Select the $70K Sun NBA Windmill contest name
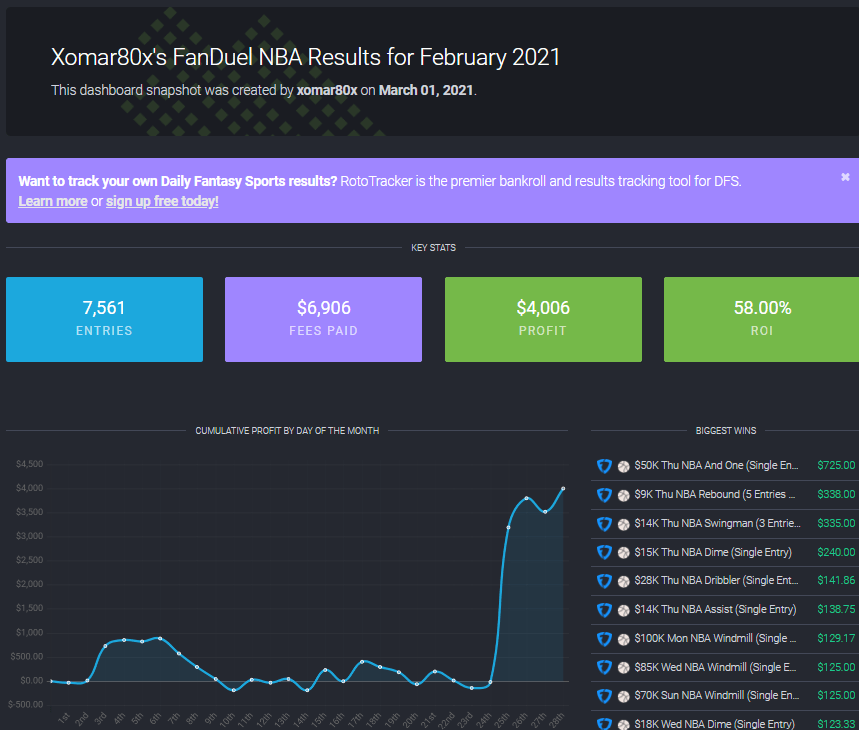 tap(717, 695)
